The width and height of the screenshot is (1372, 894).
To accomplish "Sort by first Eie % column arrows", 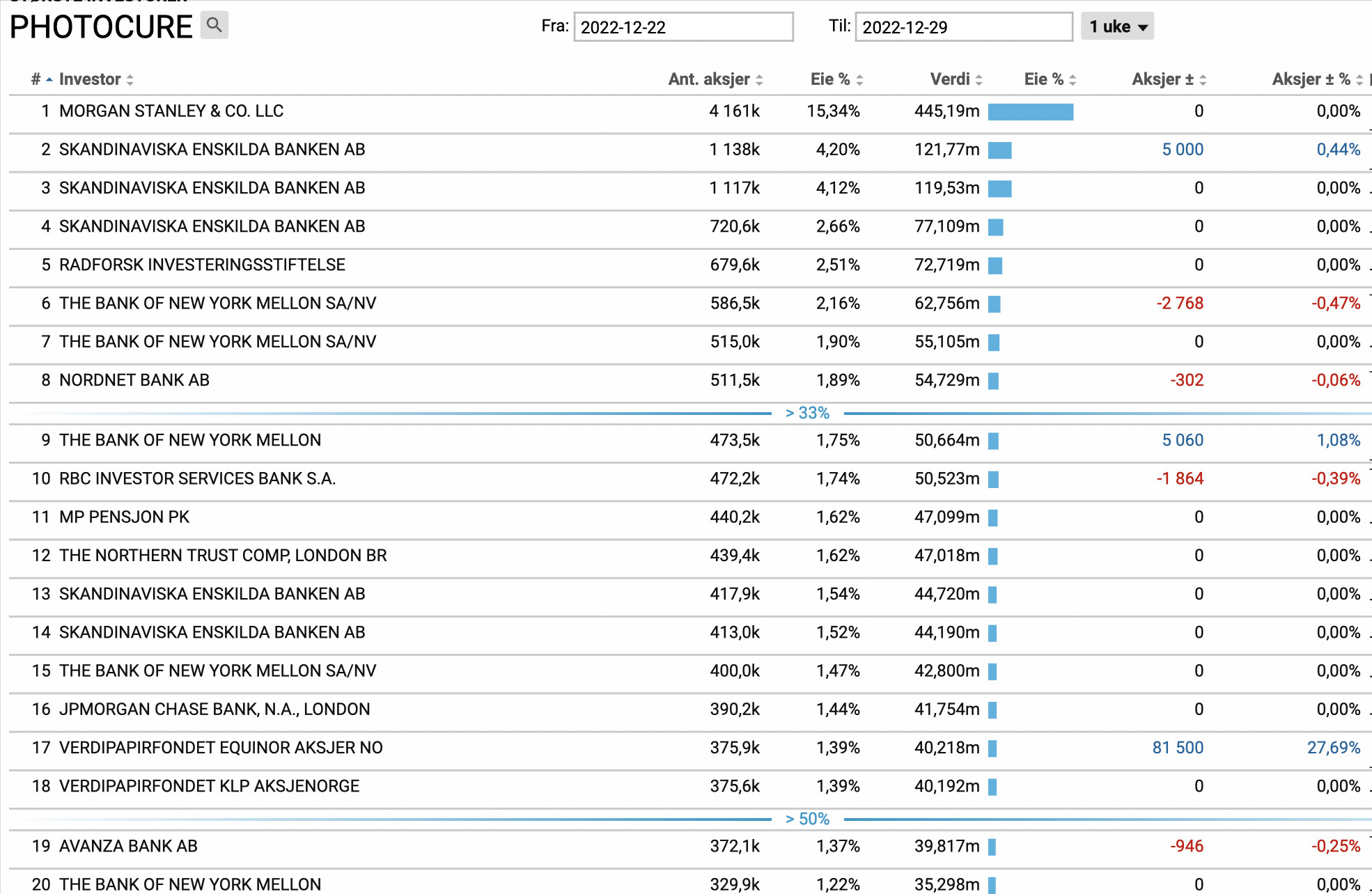I will [859, 80].
